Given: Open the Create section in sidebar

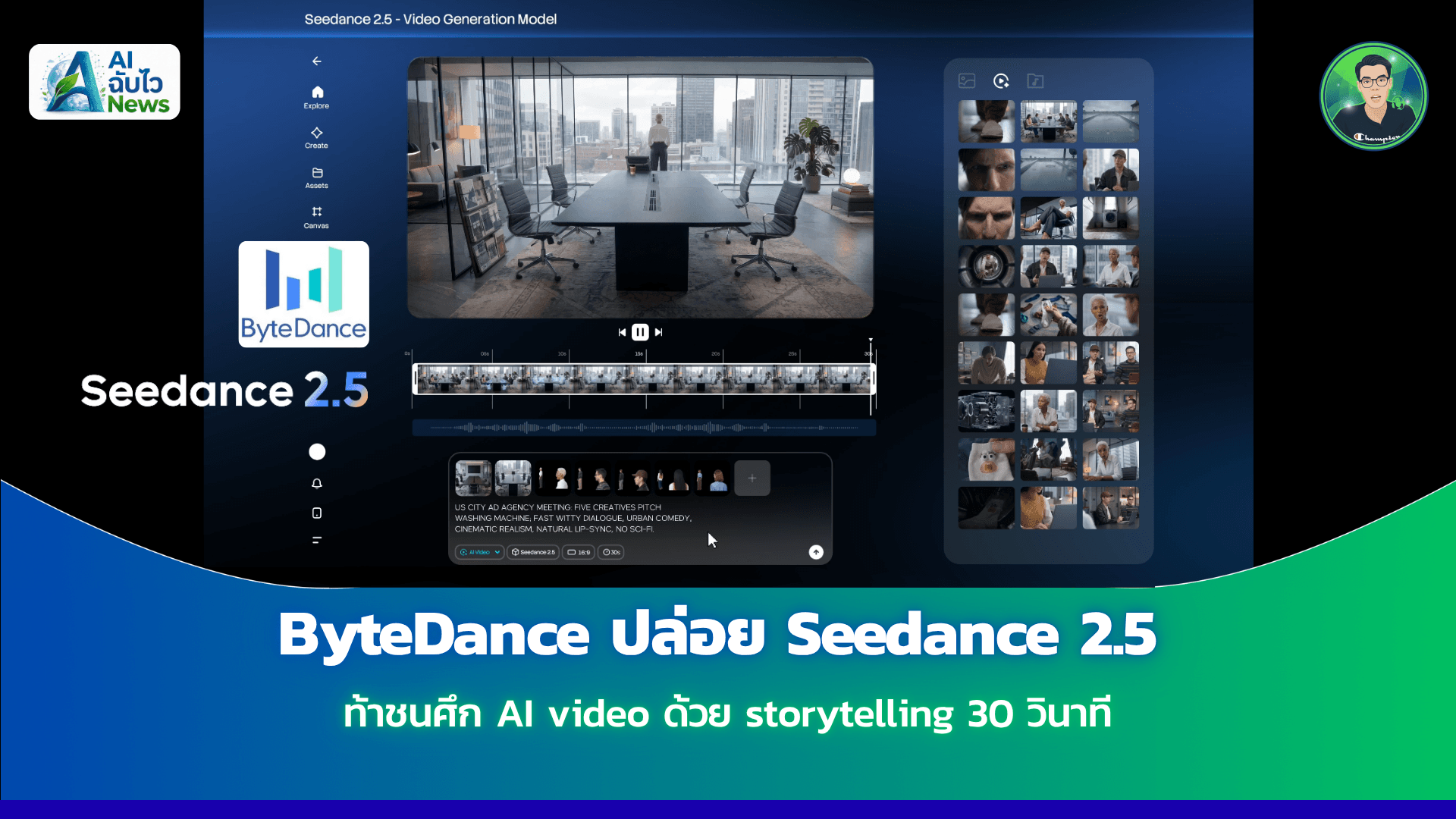Looking at the screenshot, I should [x=317, y=137].
